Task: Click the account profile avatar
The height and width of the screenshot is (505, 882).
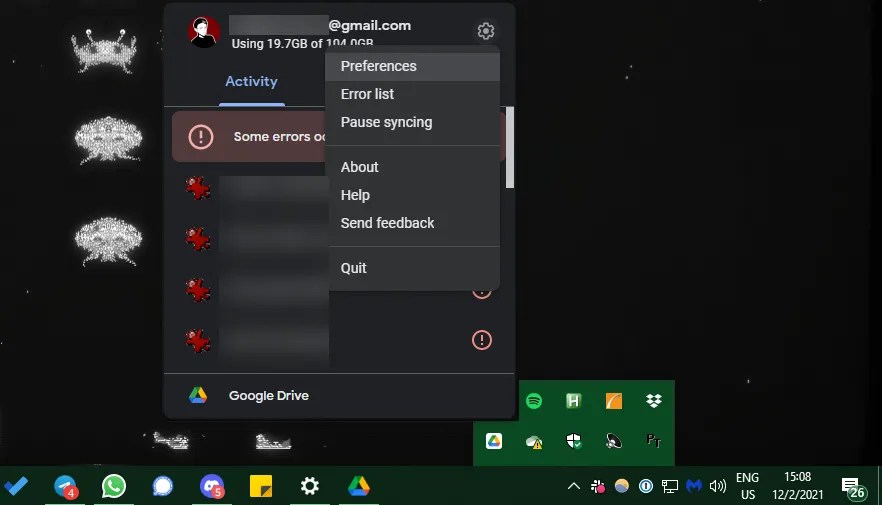Action: [x=204, y=32]
